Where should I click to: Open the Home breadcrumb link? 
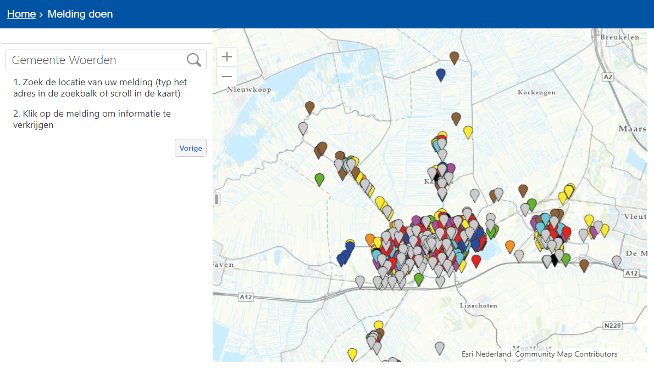21,14
